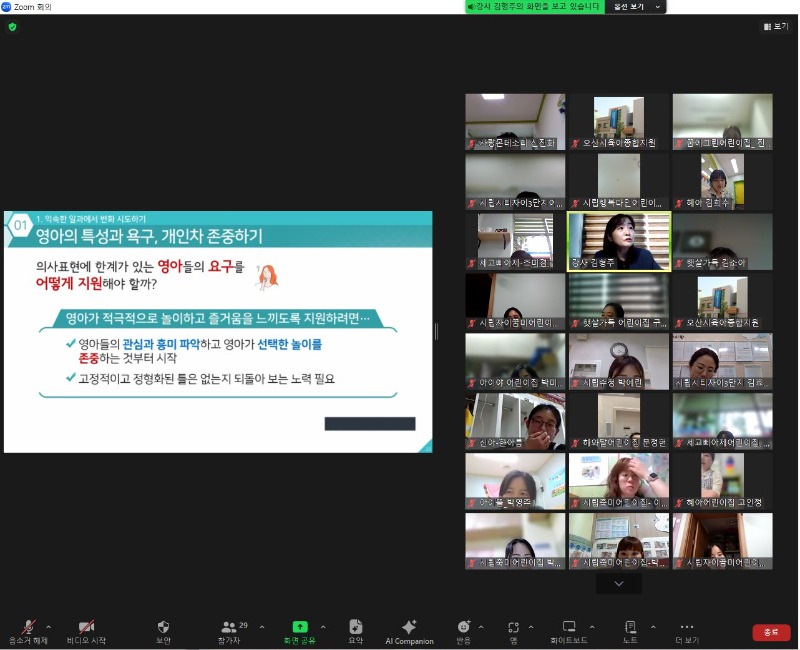Open the 보안 security shield icon
This screenshot has height=650, width=800.
point(163,627)
